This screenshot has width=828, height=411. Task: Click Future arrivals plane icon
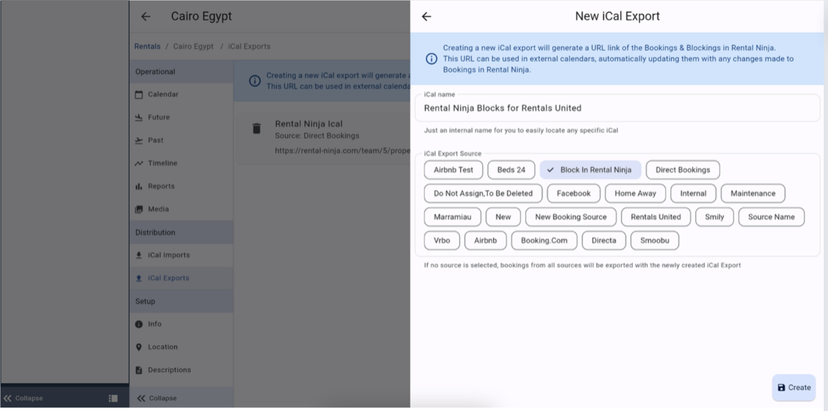click(139, 117)
